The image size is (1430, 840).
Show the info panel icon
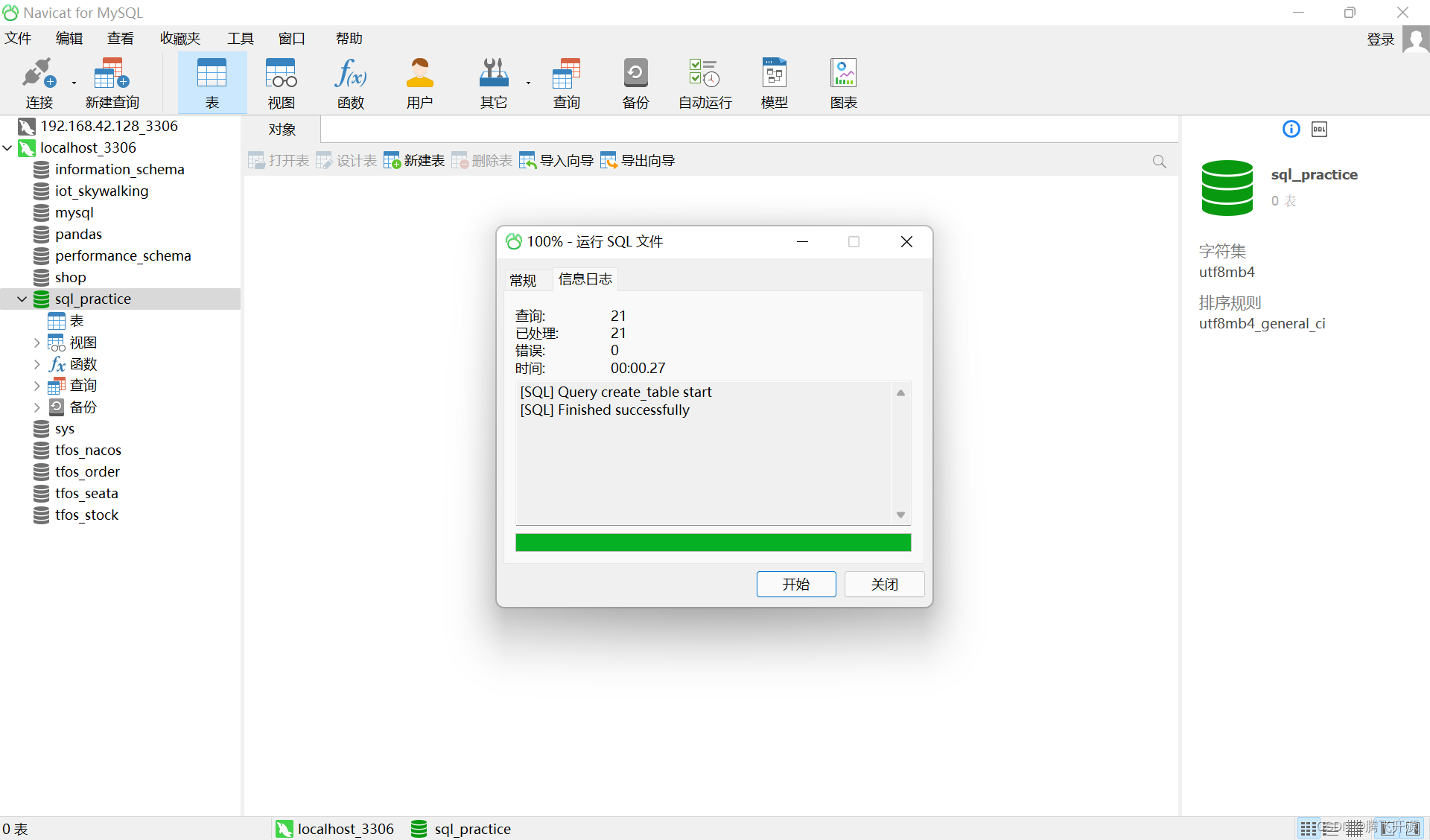1291,129
